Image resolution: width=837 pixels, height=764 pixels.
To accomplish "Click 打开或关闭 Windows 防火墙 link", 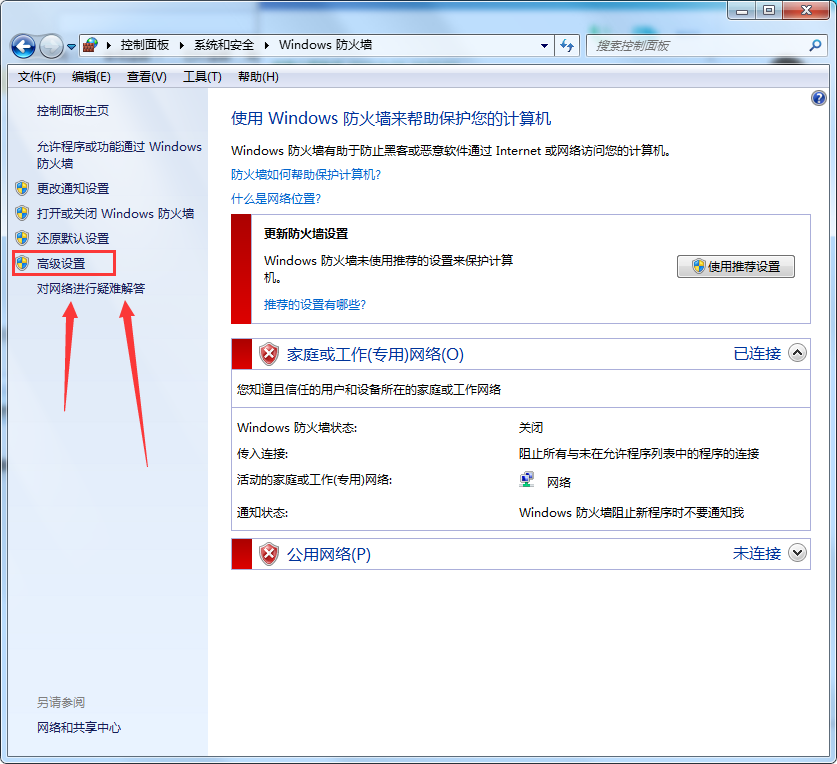I will [x=115, y=213].
